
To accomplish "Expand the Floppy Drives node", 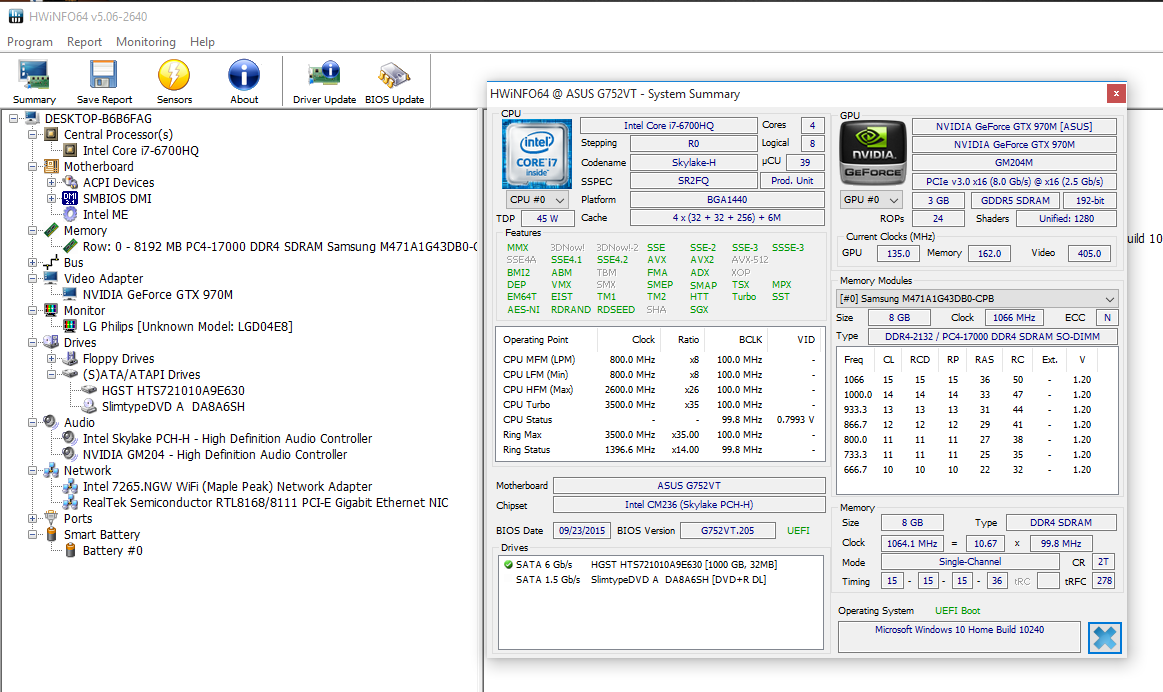I will click(x=51, y=358).
